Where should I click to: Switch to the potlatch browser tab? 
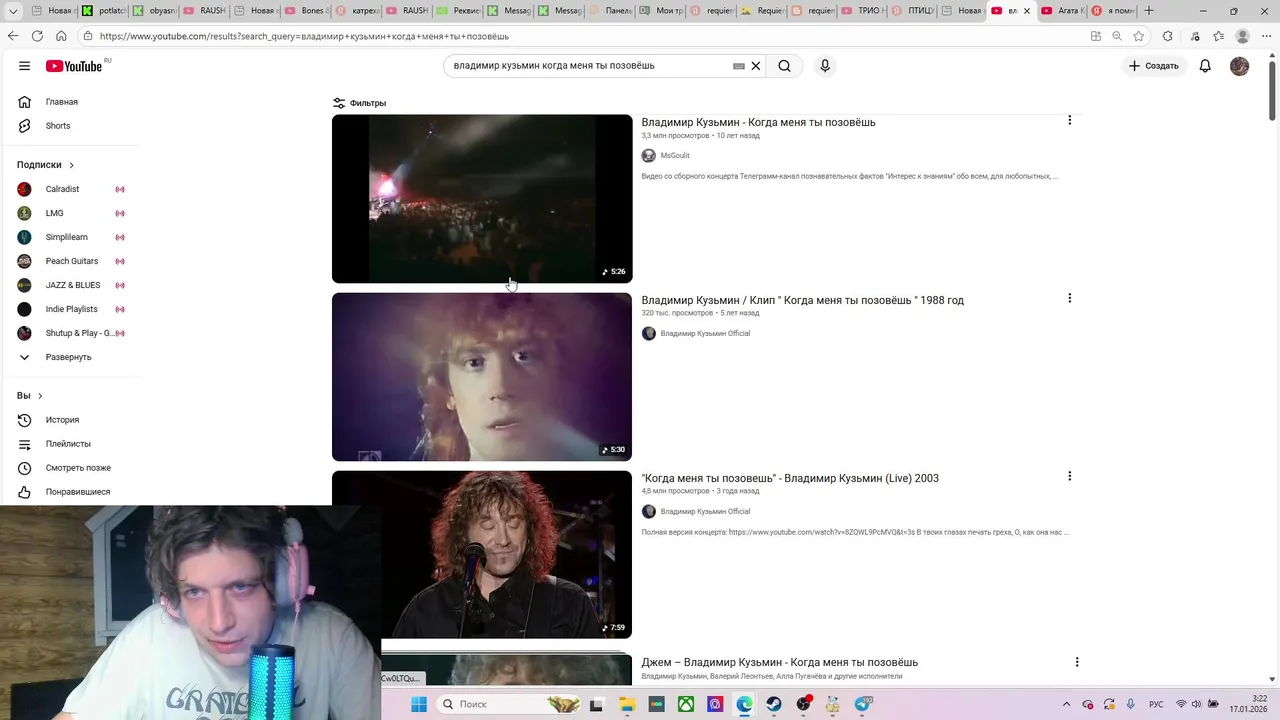tap(104, 11)
